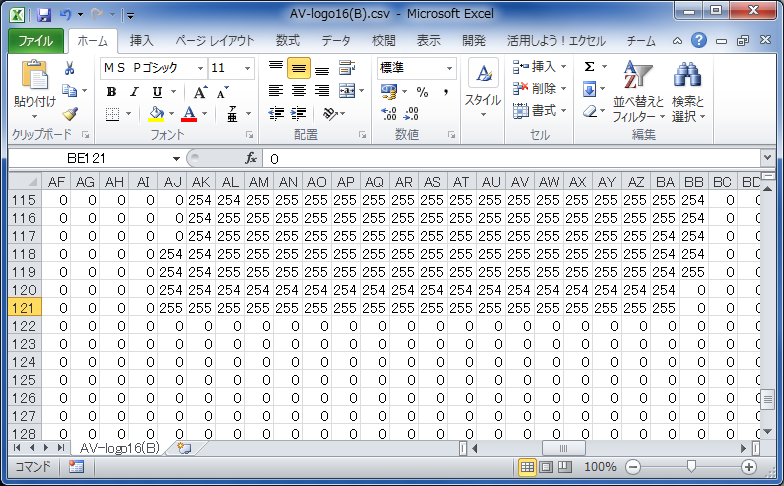The image size is (784, 486).
Task: Click the Borders icon
Action: pyautogui.click(x=112, y=114)
